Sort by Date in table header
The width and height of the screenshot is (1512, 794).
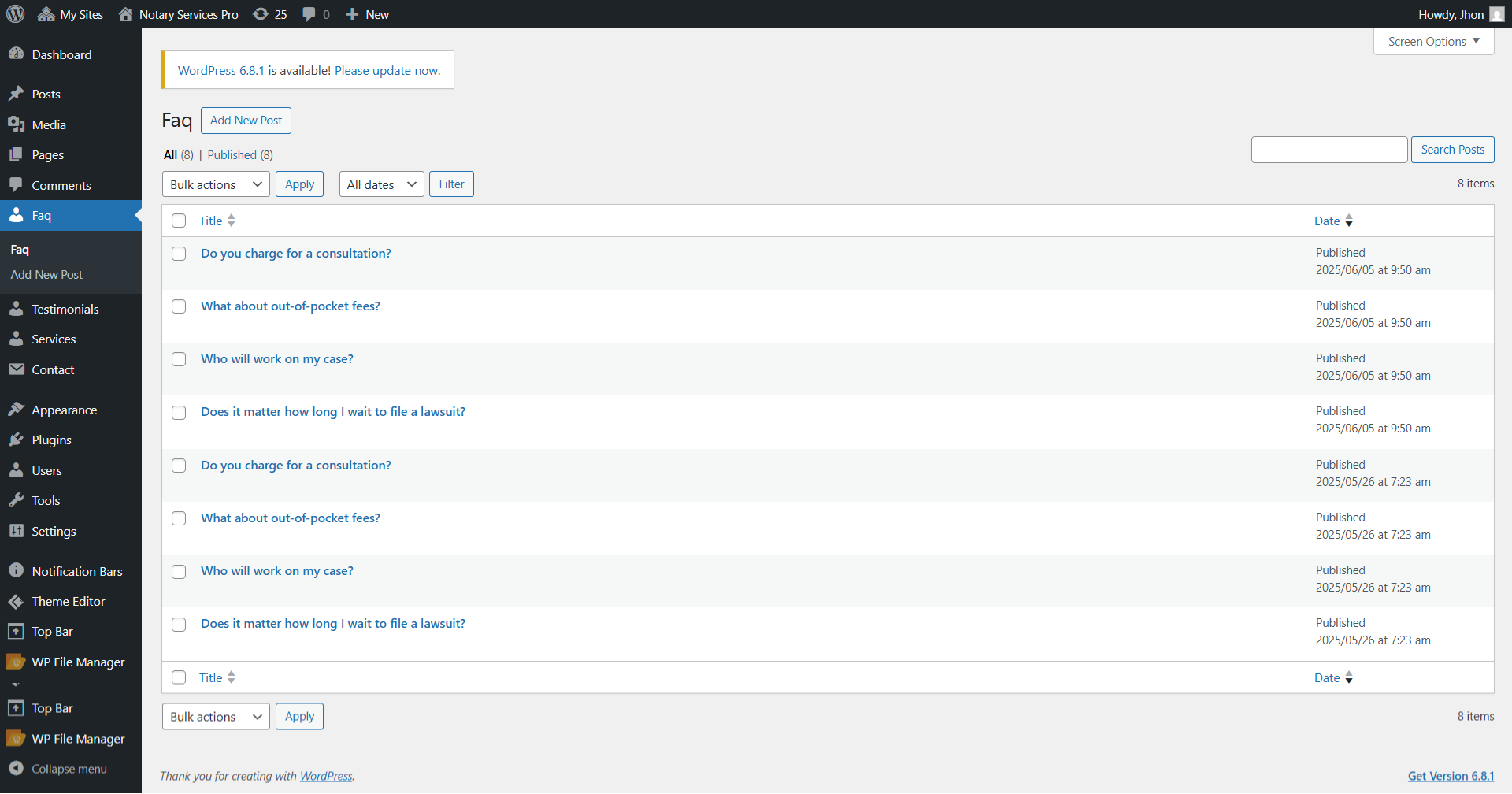pyautogui.click(x=1333, y=221)
